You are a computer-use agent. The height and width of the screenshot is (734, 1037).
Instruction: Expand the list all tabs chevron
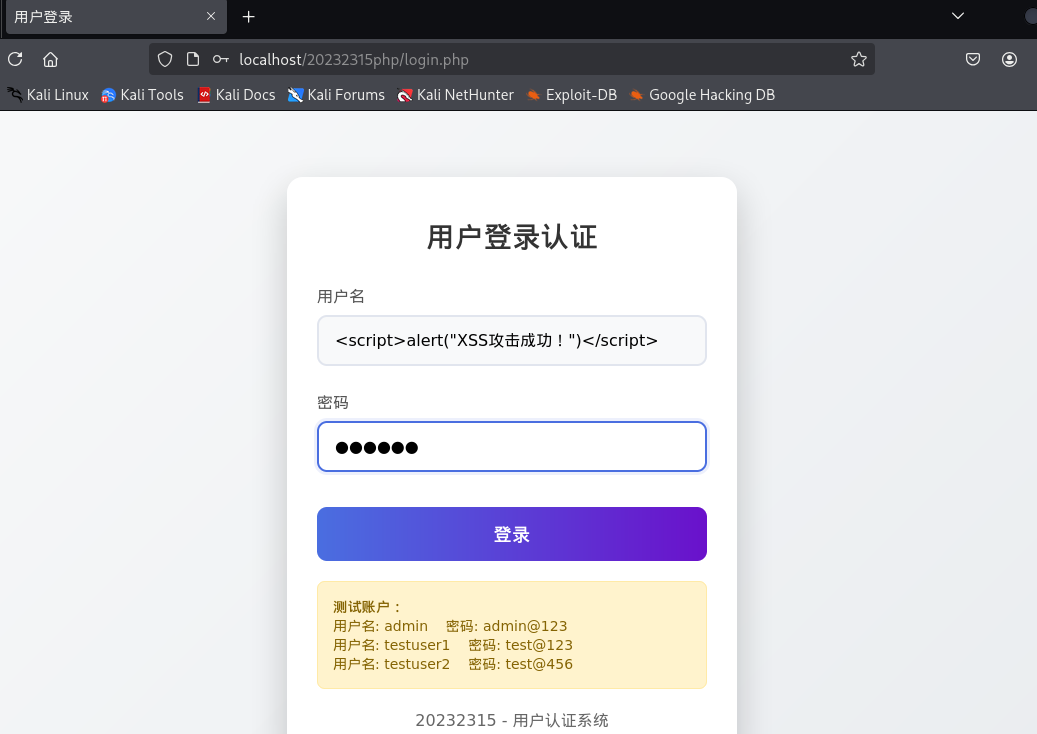957,16
